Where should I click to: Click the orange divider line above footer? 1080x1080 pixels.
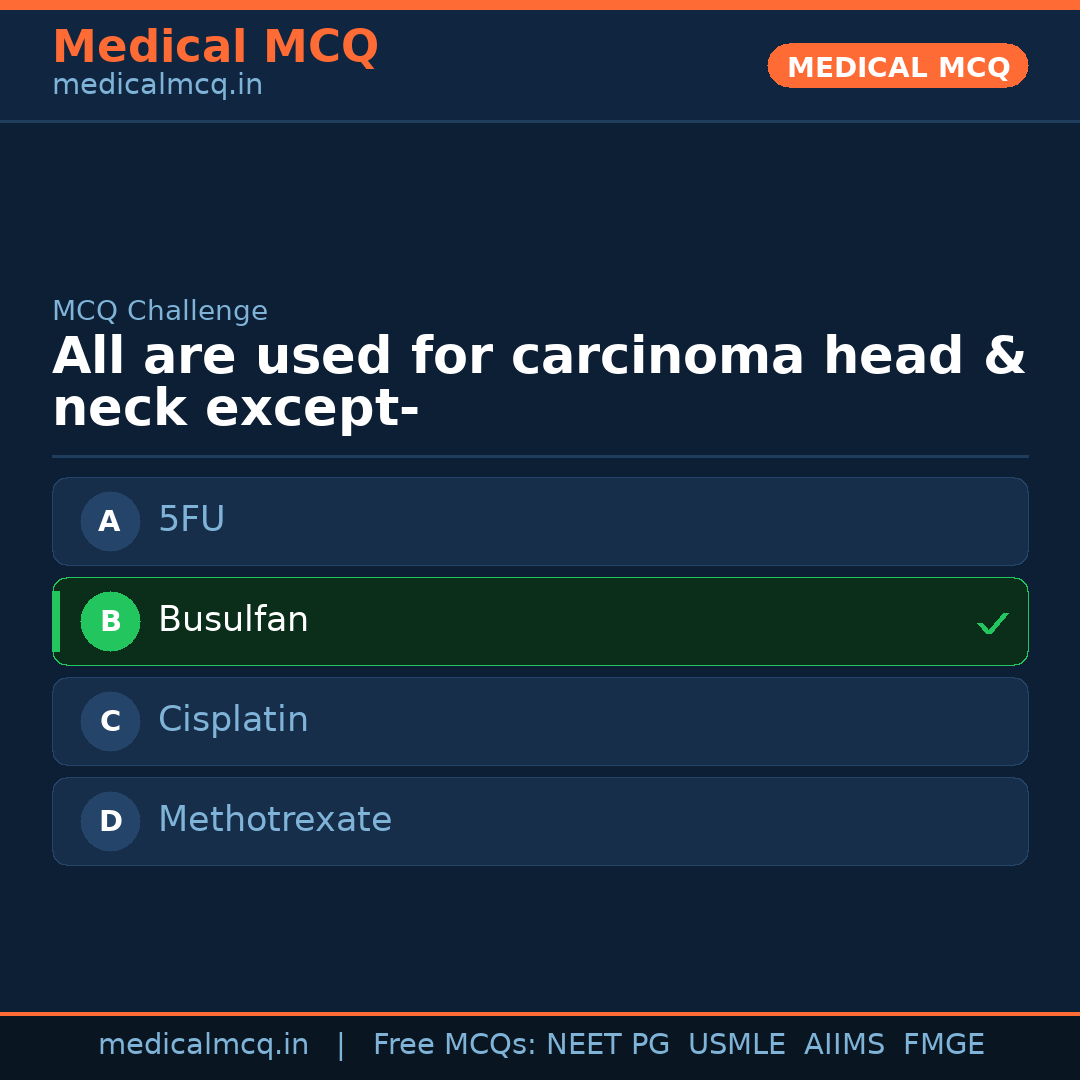click(x=540, y=1012)
